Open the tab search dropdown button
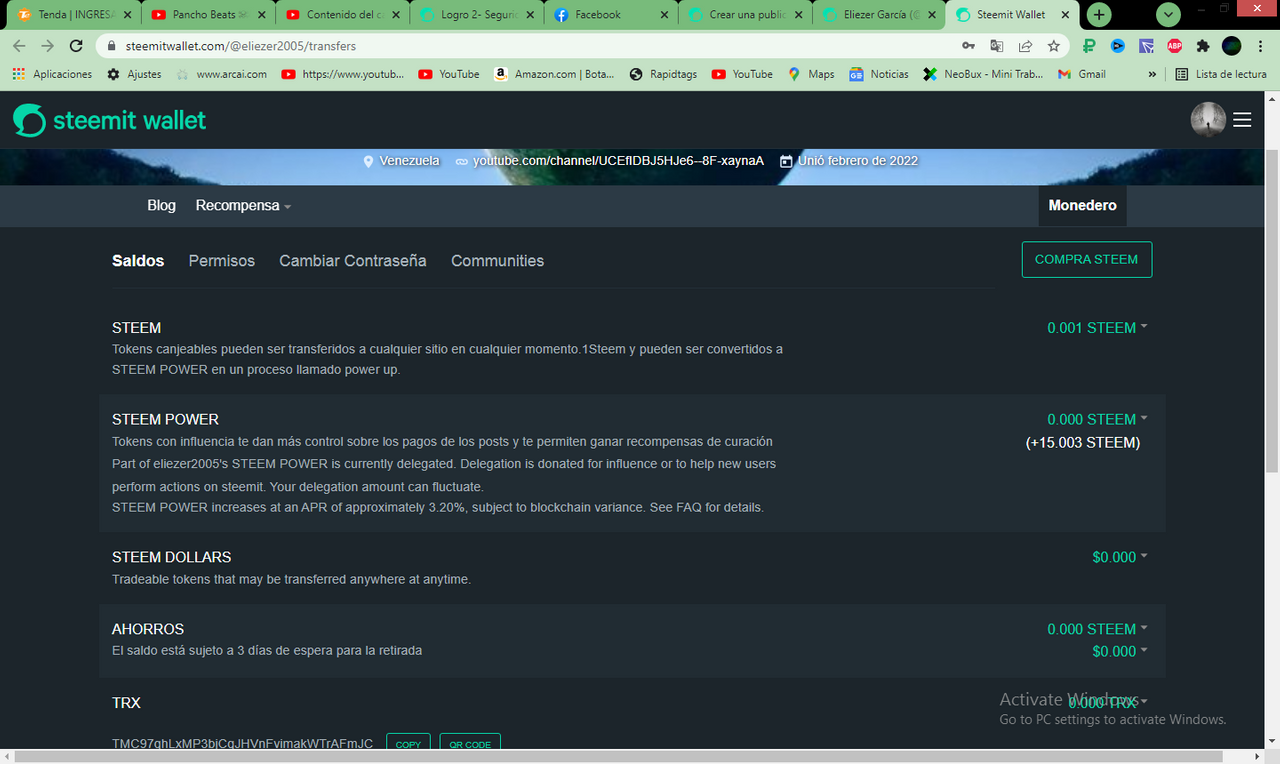Image resolution: width=1280 pixels, height=764 pixels. pyautogui.click(x=1168, y=15)
